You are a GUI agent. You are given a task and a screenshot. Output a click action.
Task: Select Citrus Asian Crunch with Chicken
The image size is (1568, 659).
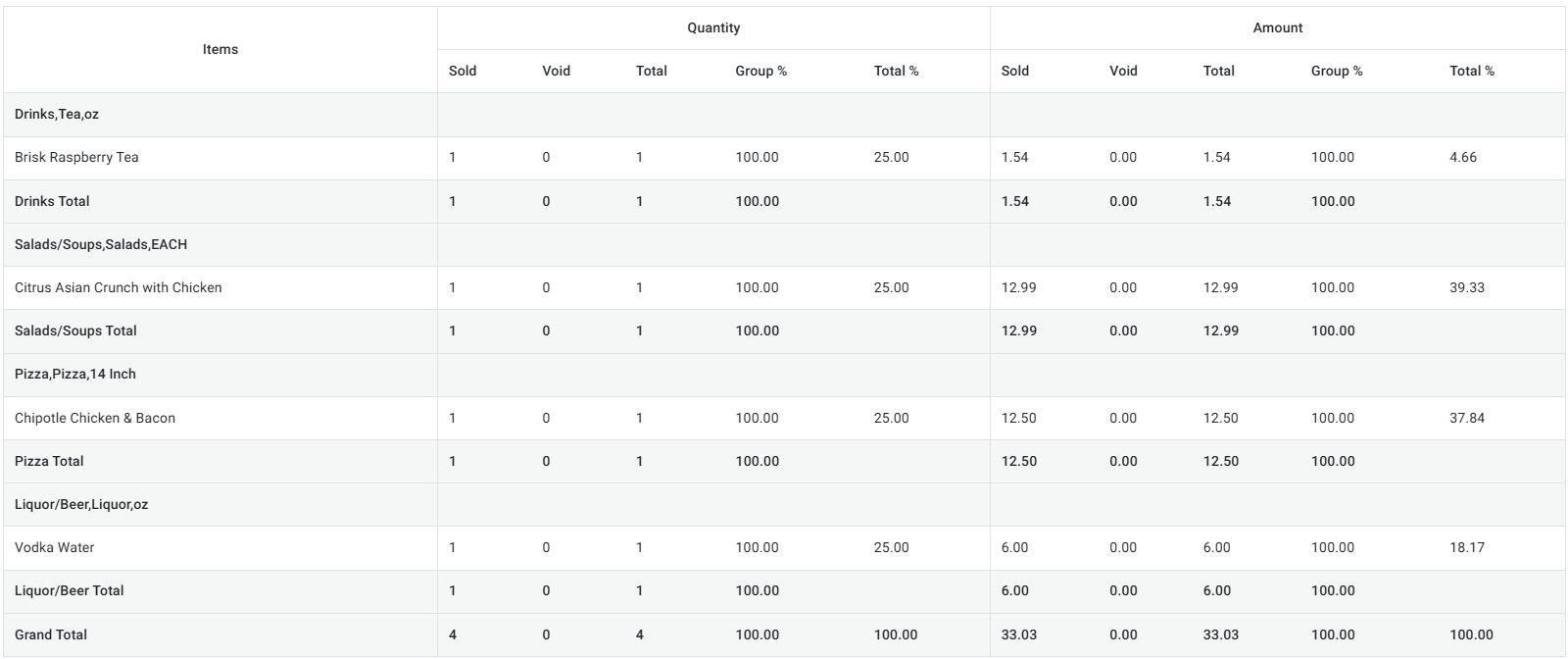click(x=118, y=287)
